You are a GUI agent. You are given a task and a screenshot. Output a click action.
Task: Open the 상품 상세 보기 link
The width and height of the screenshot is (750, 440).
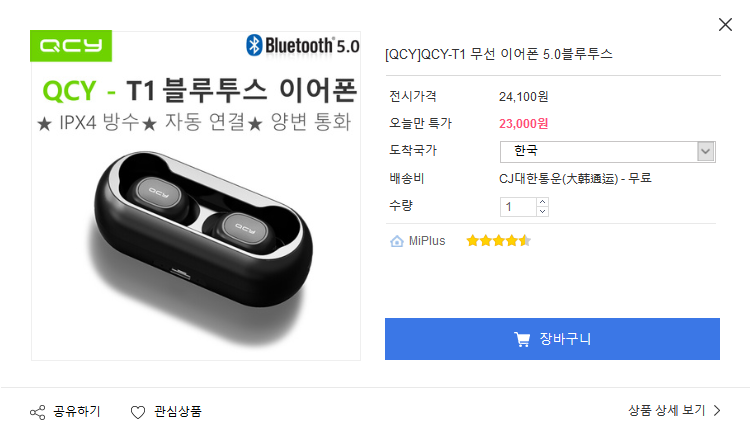[667, 410]
